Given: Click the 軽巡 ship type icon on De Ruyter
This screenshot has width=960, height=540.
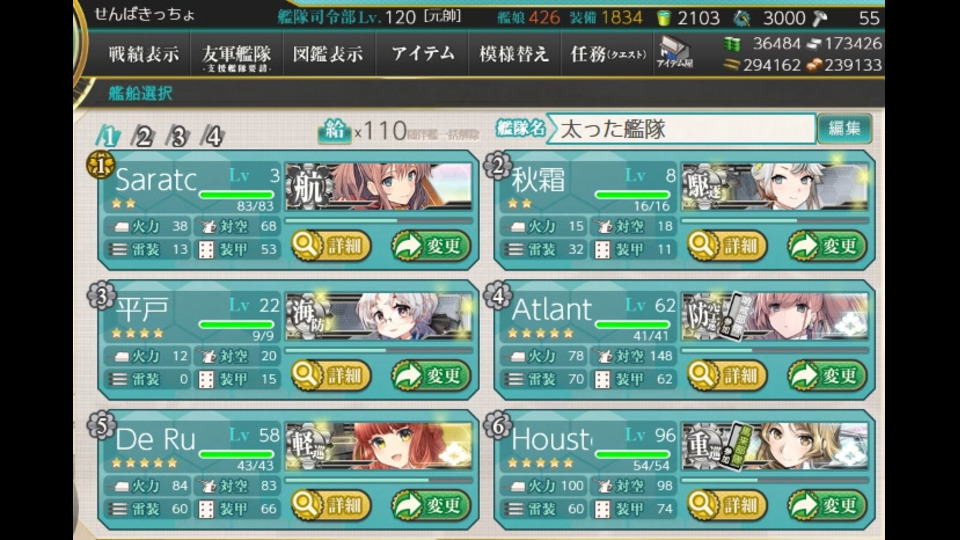Looking at the screenshot, I should click(x=308, y=446).
